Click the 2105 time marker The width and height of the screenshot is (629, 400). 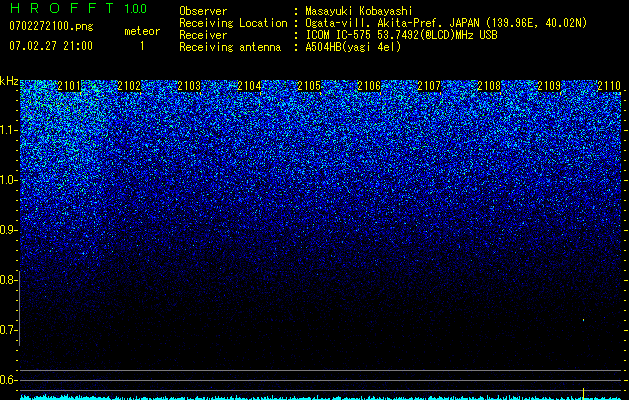coord(309,86)
